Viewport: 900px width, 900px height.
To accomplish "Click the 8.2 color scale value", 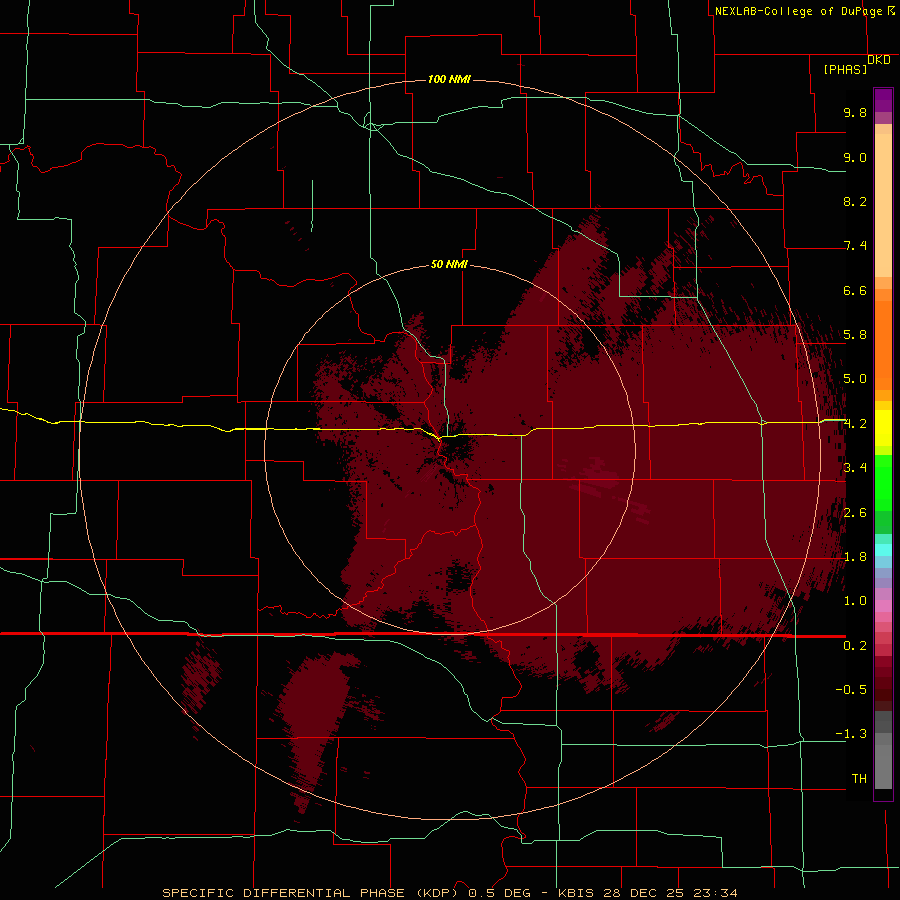I will pos(855,201).
